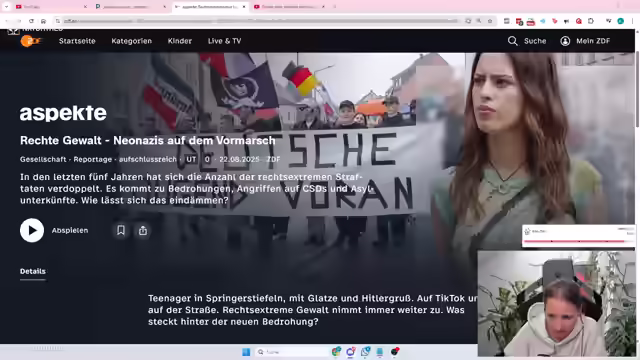Share the episode using the share icon
The image size is (640, 360).
[142, 230]
